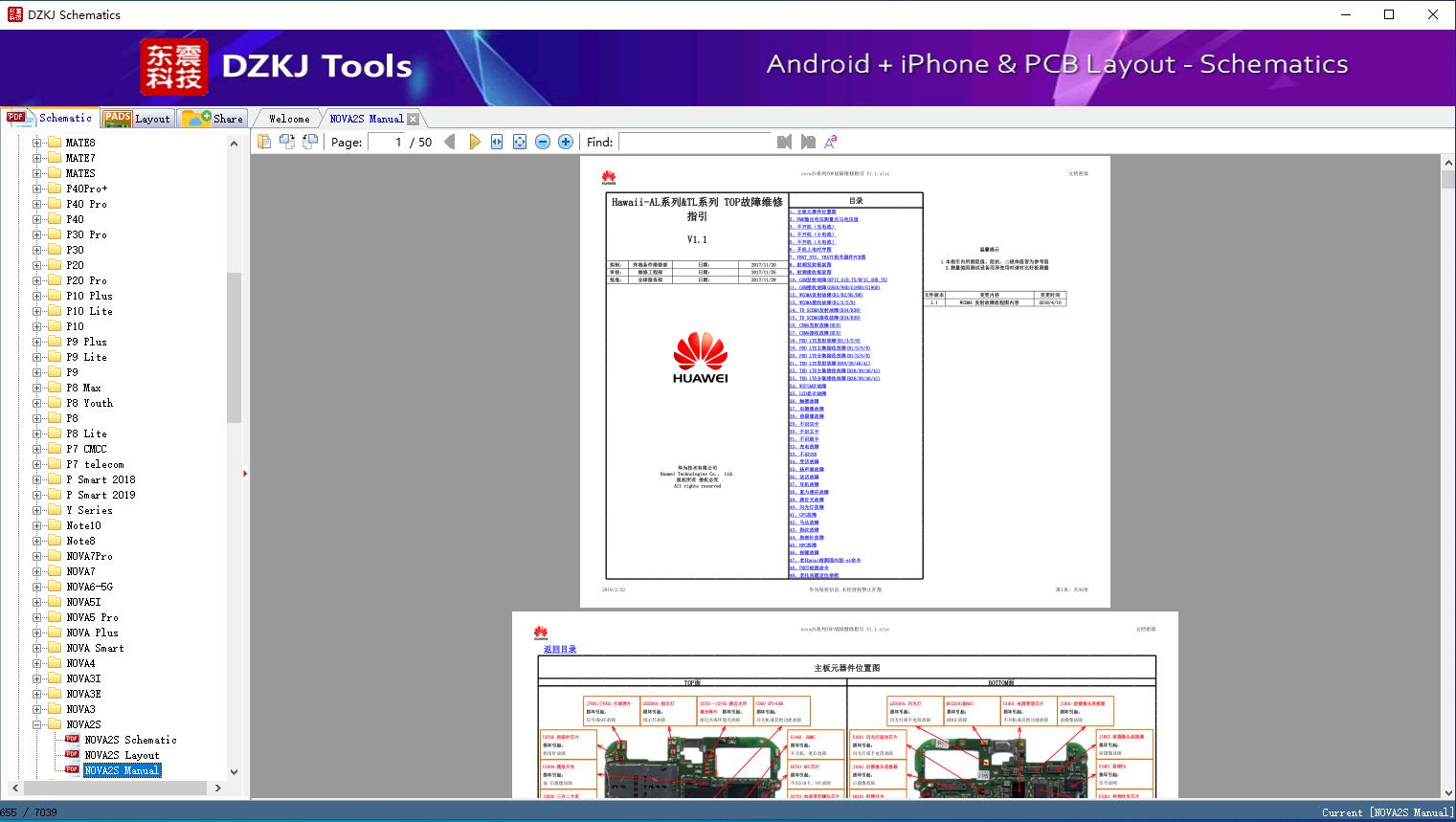Select the P8 Max folder
The width and height of the screenshot is (1456, 822).
83,388
